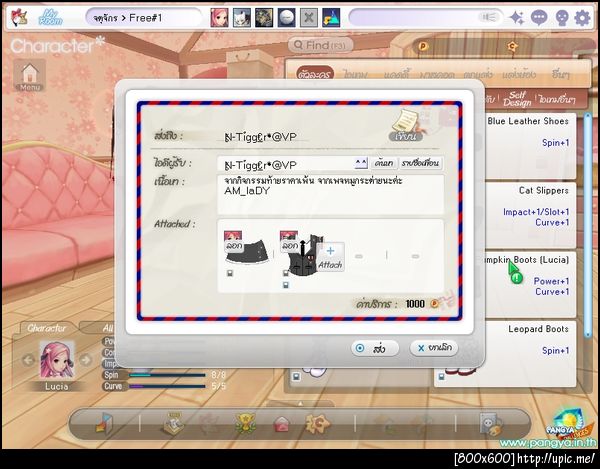Select the attached black vest item
Viewport: 600px width, 469px height.
302,254
